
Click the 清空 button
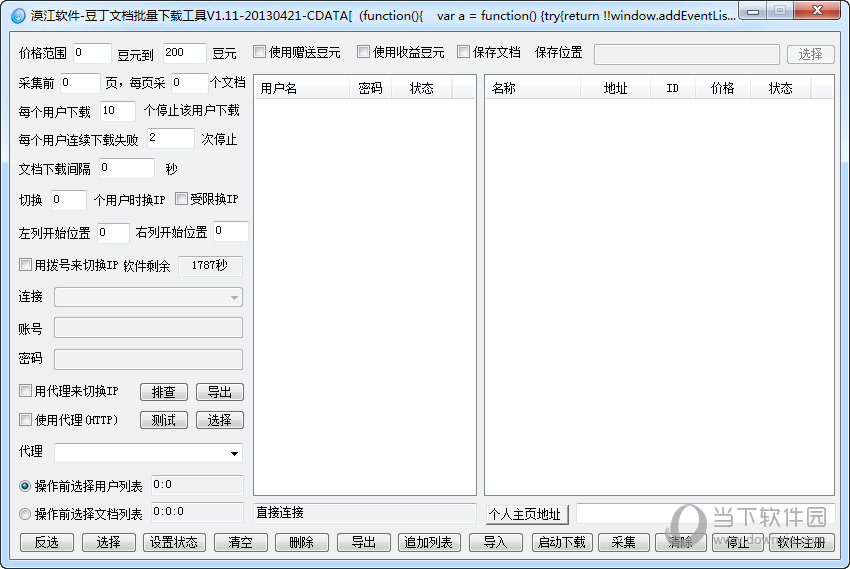point(241,542)
